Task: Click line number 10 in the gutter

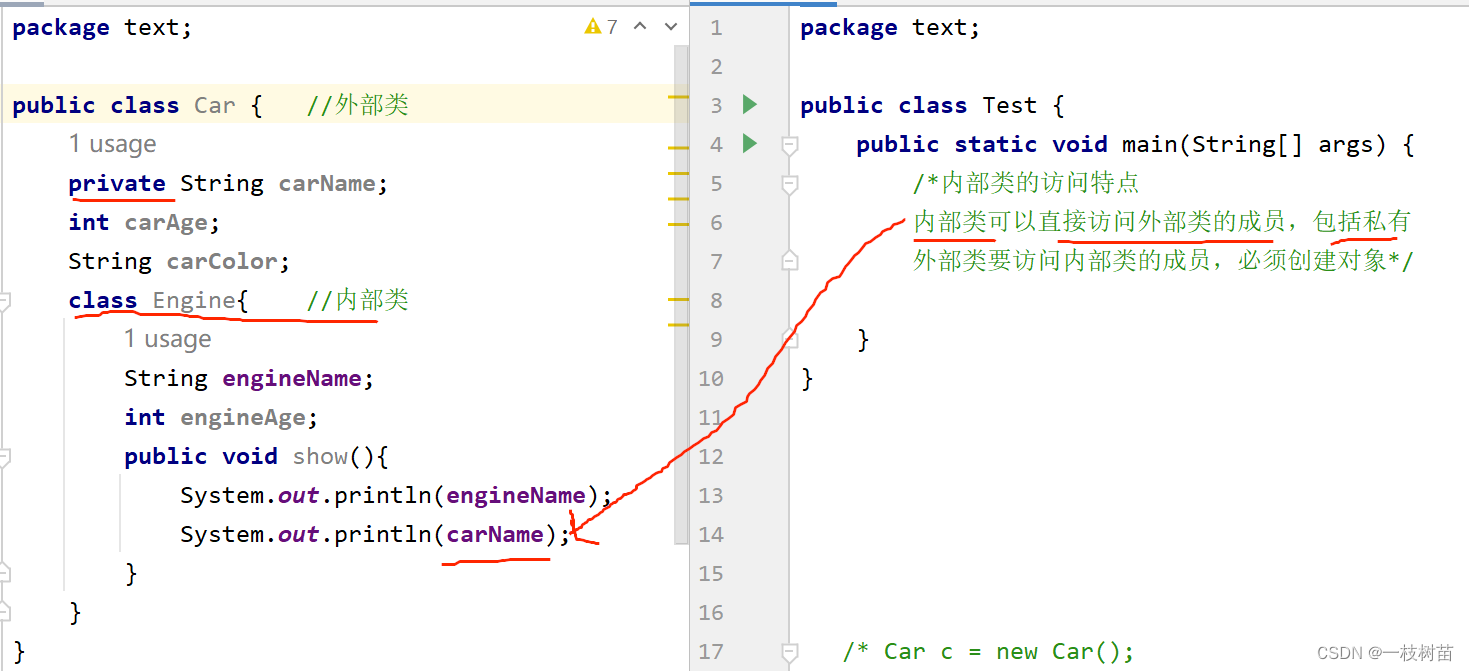Action: (x=711, y=379)
